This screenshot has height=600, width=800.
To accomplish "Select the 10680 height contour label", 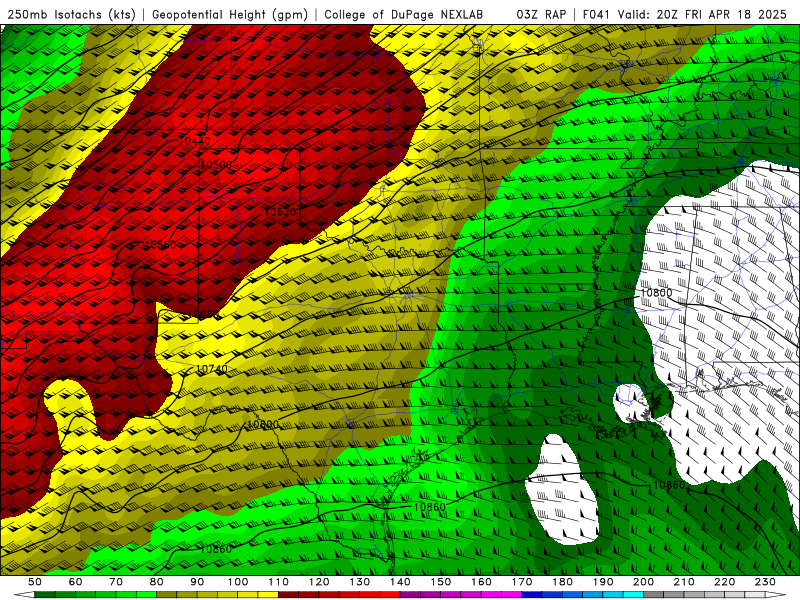I will [x=203, y=314].
